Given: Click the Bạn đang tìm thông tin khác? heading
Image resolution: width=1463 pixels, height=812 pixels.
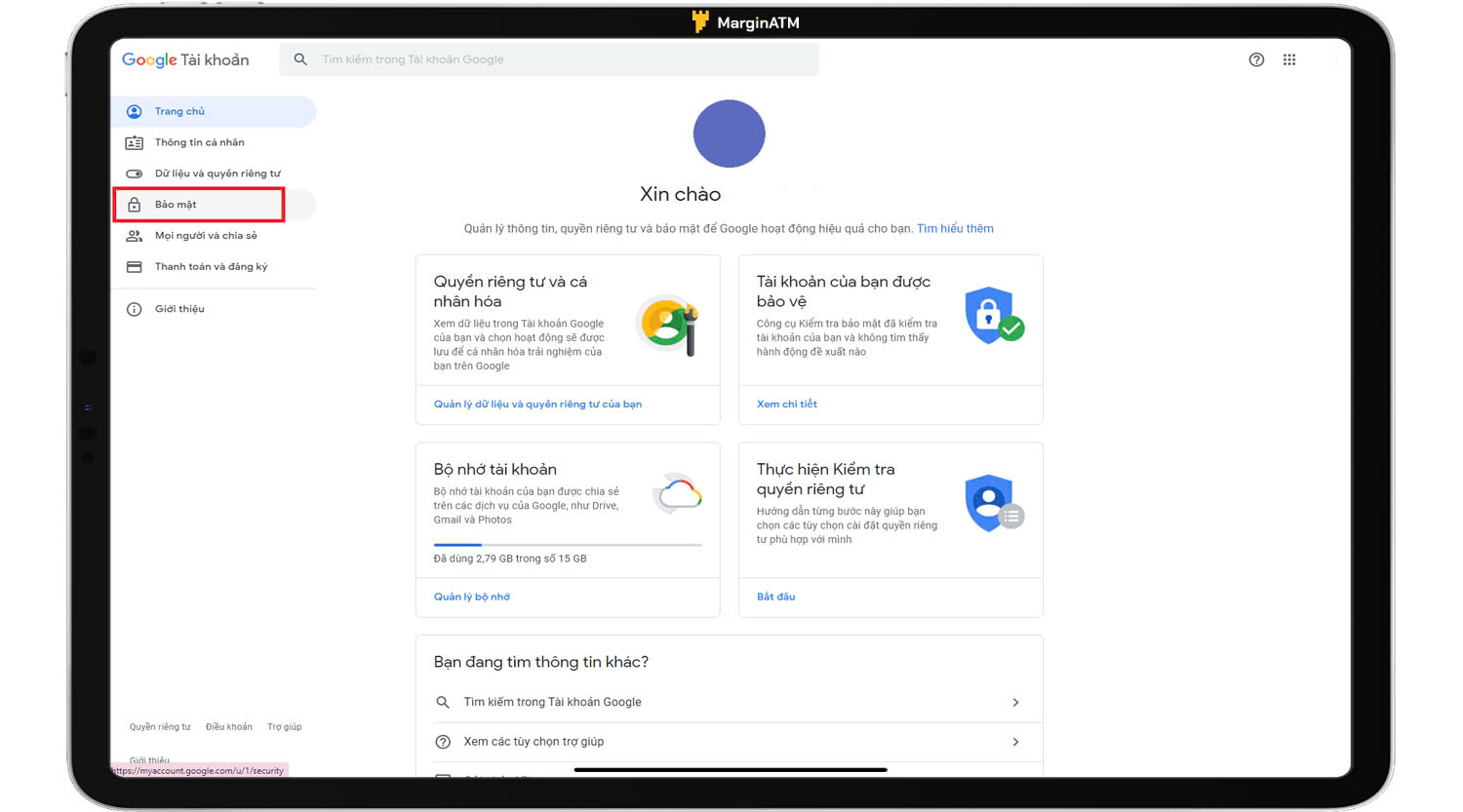Looking at the screenshot, I should 540,662.
